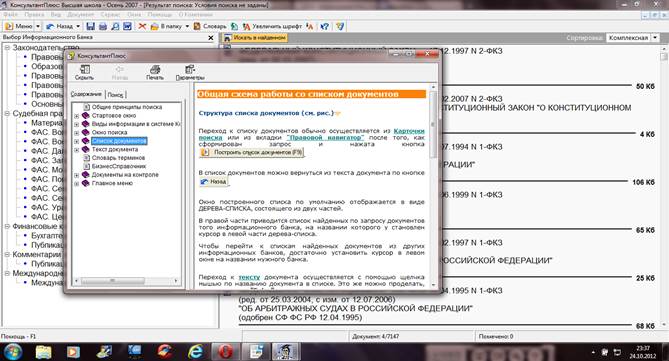Click status bar entry 'Помечено: 0'
The height and width of the screenshot is (361, 669).
pos(496,337)
